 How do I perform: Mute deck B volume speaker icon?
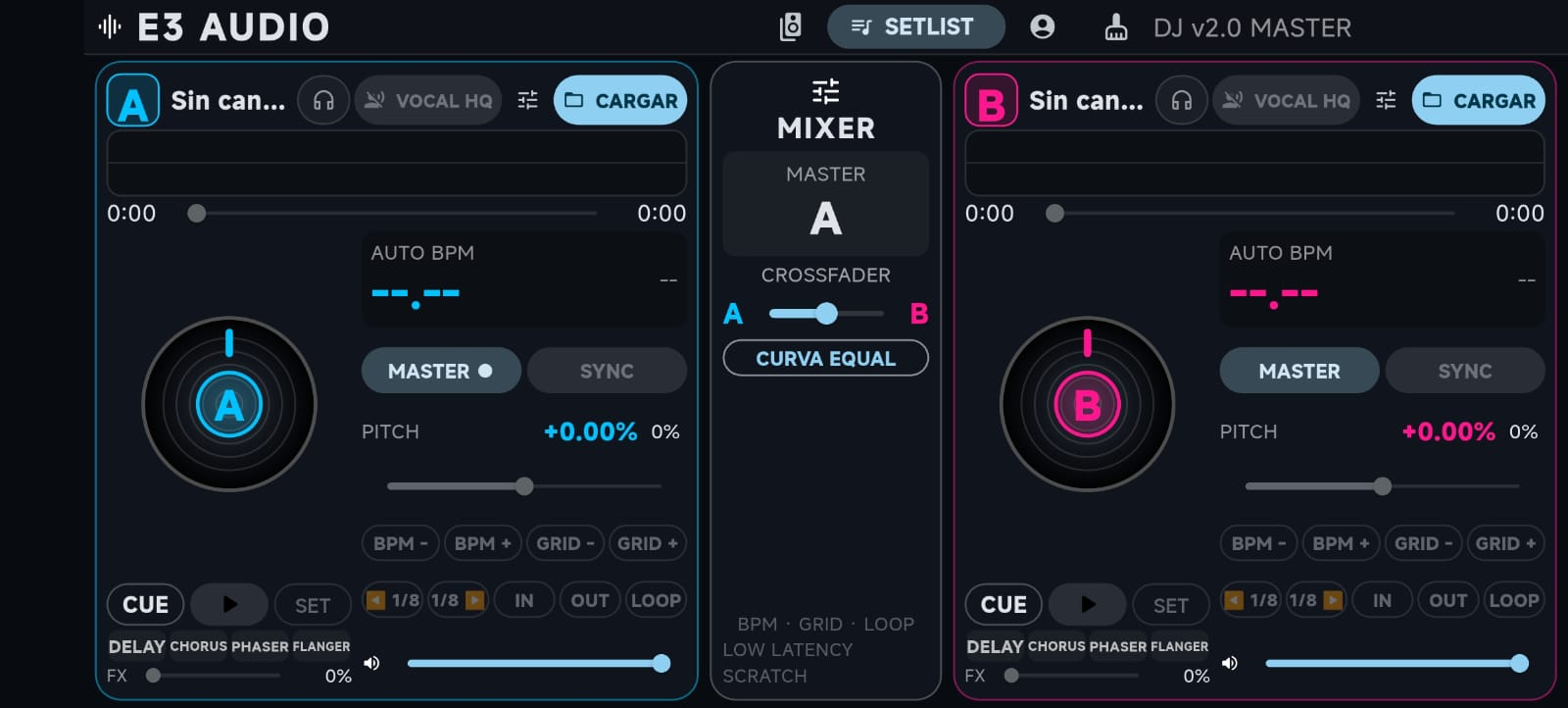click(x=1230, y=663)
